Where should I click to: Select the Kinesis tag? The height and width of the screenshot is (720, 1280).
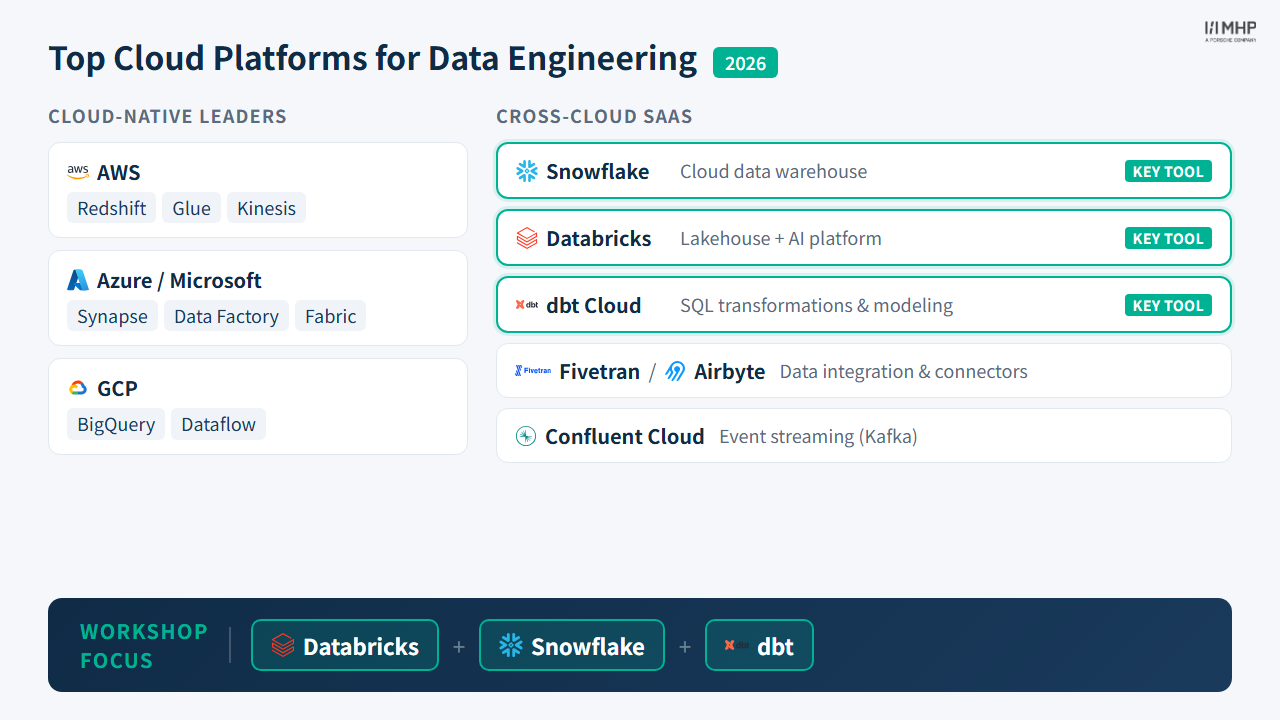click(266, 208)
